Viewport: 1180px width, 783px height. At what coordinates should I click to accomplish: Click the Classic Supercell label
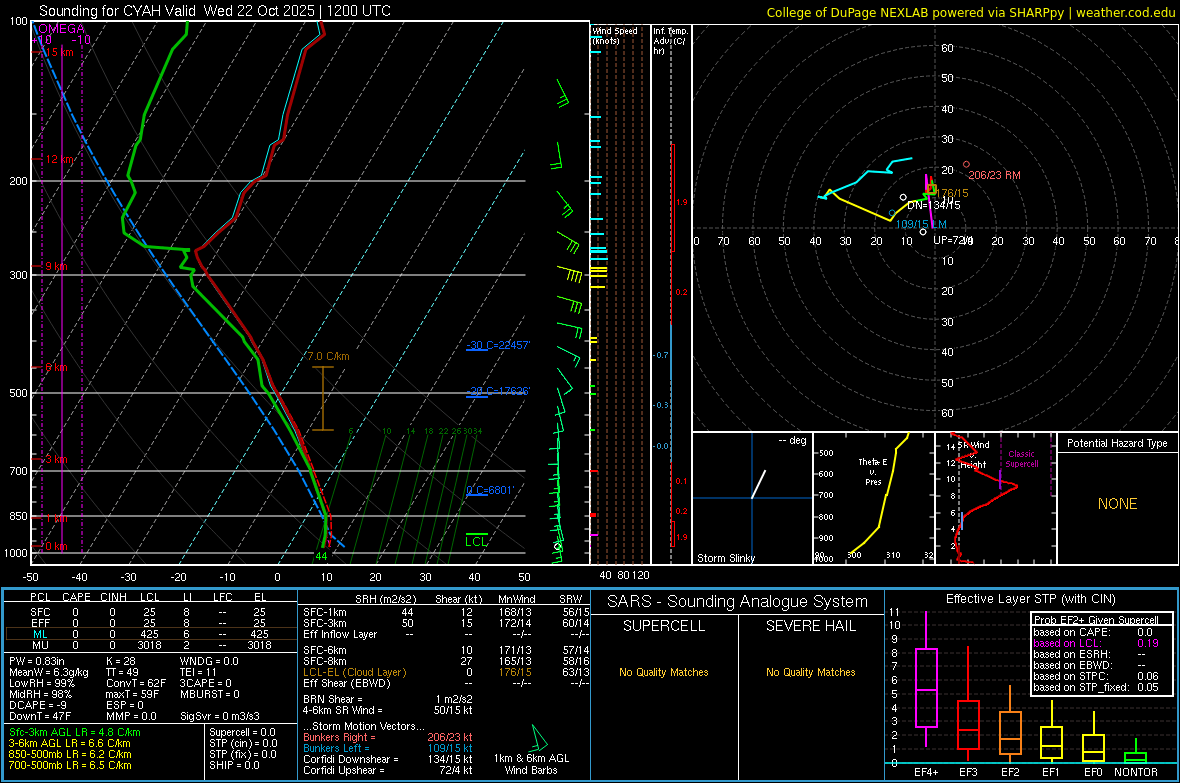pos(1021,459)
